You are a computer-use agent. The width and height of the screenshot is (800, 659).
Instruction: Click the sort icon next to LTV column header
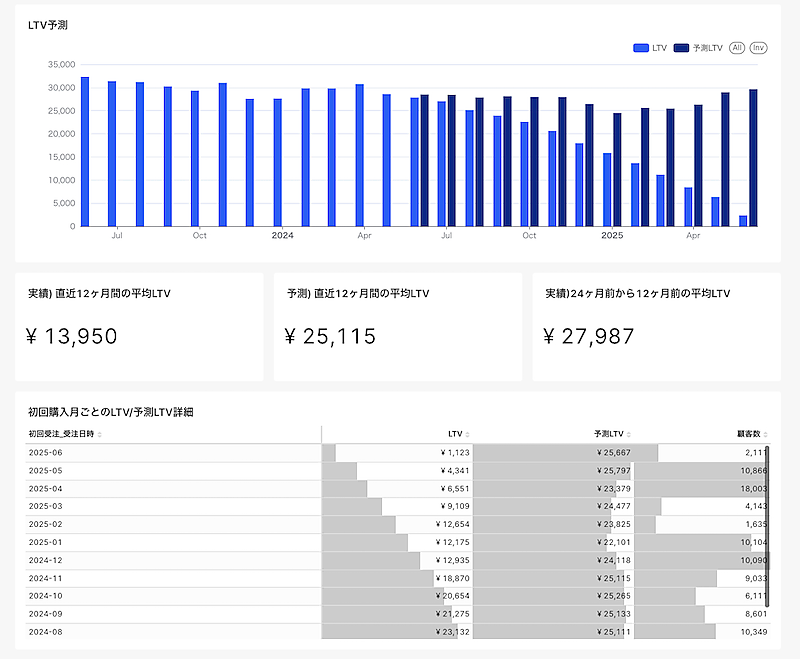point(468,434)
